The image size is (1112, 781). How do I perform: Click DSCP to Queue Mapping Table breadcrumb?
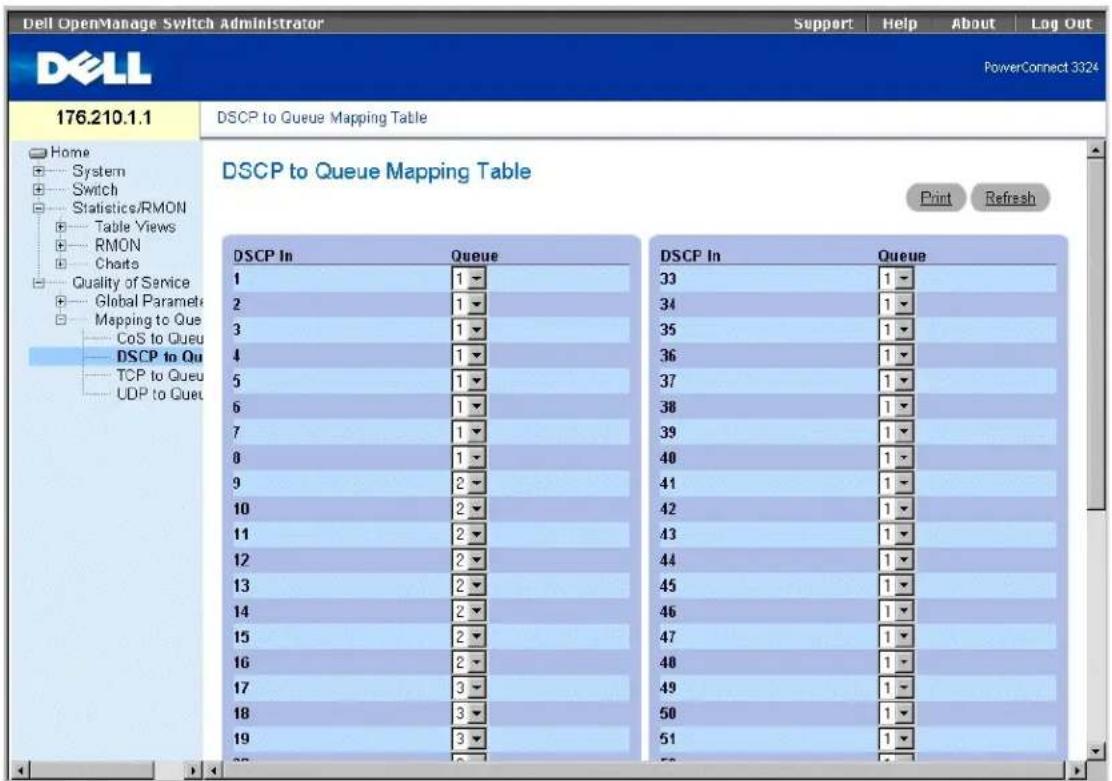[x=322, y=118]
